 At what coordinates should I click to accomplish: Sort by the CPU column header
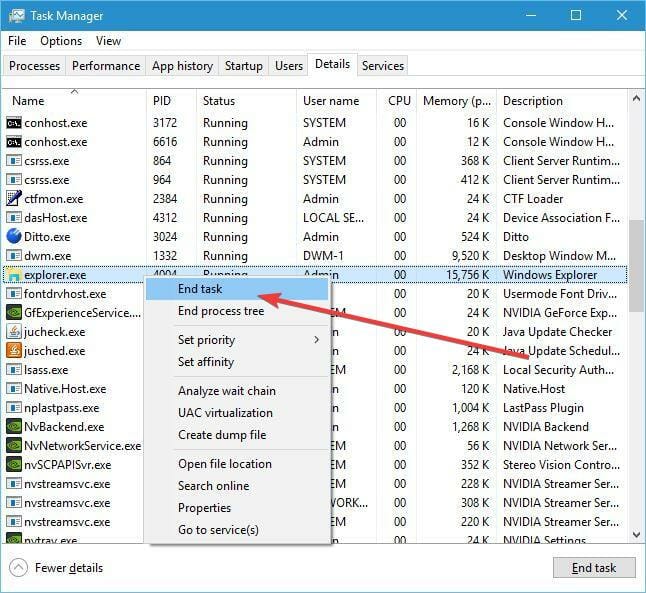coord(396,101)
